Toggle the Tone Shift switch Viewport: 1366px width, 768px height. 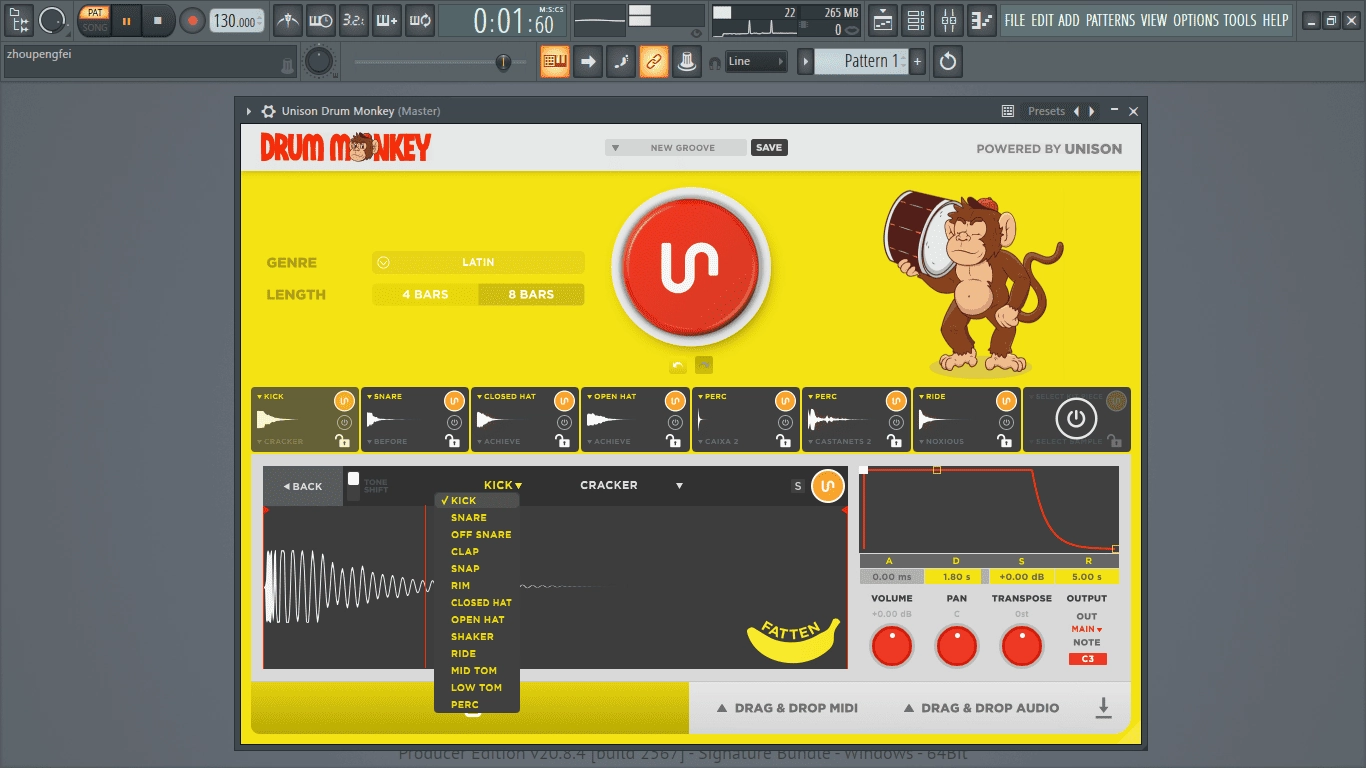353,486
